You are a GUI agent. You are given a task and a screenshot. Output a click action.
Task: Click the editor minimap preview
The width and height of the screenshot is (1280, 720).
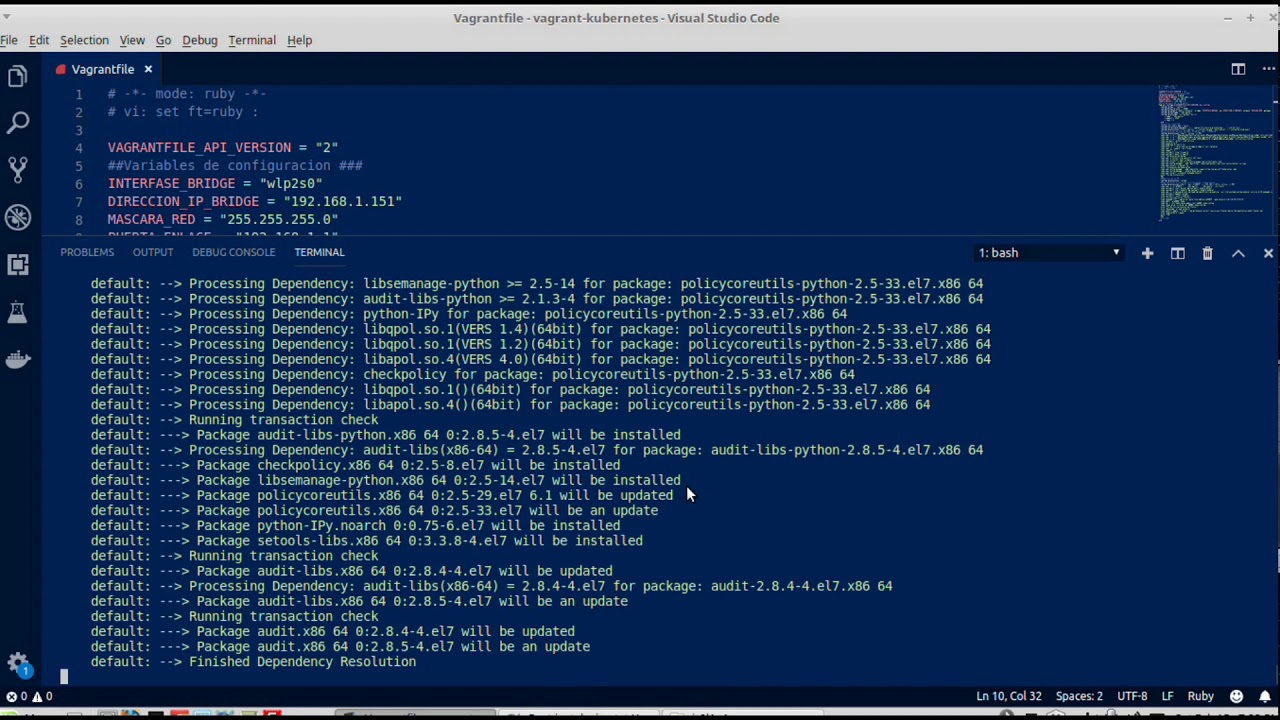pyautogui.click(x=1215, y=155)
